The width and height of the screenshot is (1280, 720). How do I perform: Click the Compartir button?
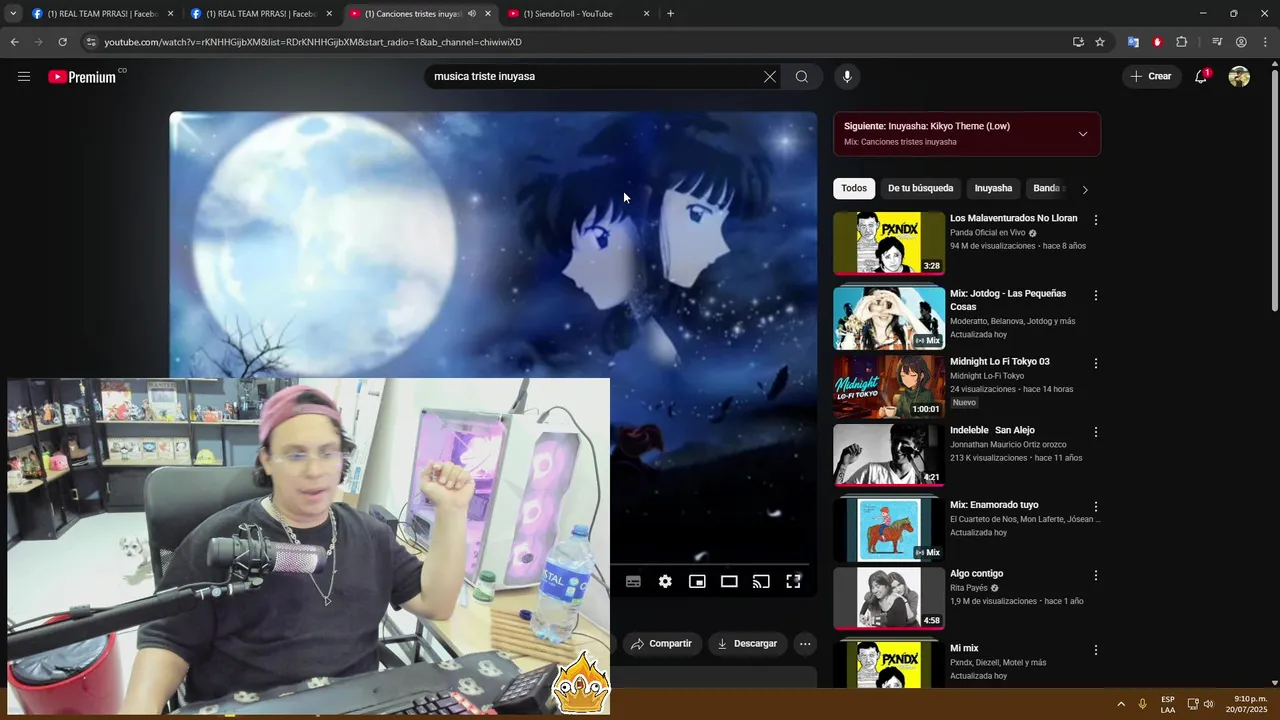click(x=661, y=644)
